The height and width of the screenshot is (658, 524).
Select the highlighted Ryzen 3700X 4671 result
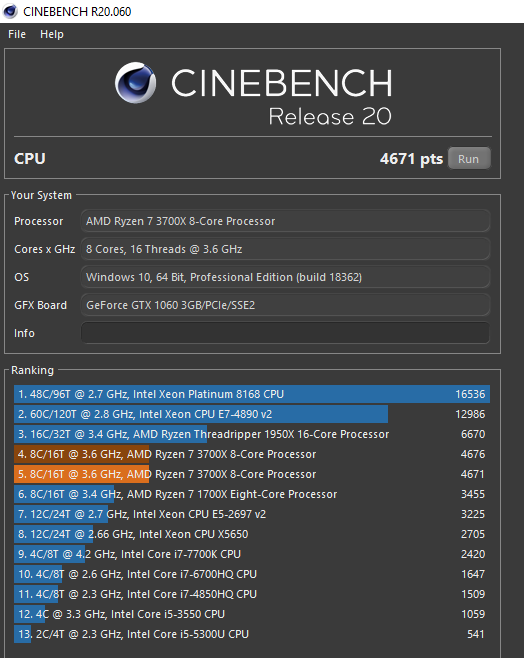[252, 474]
